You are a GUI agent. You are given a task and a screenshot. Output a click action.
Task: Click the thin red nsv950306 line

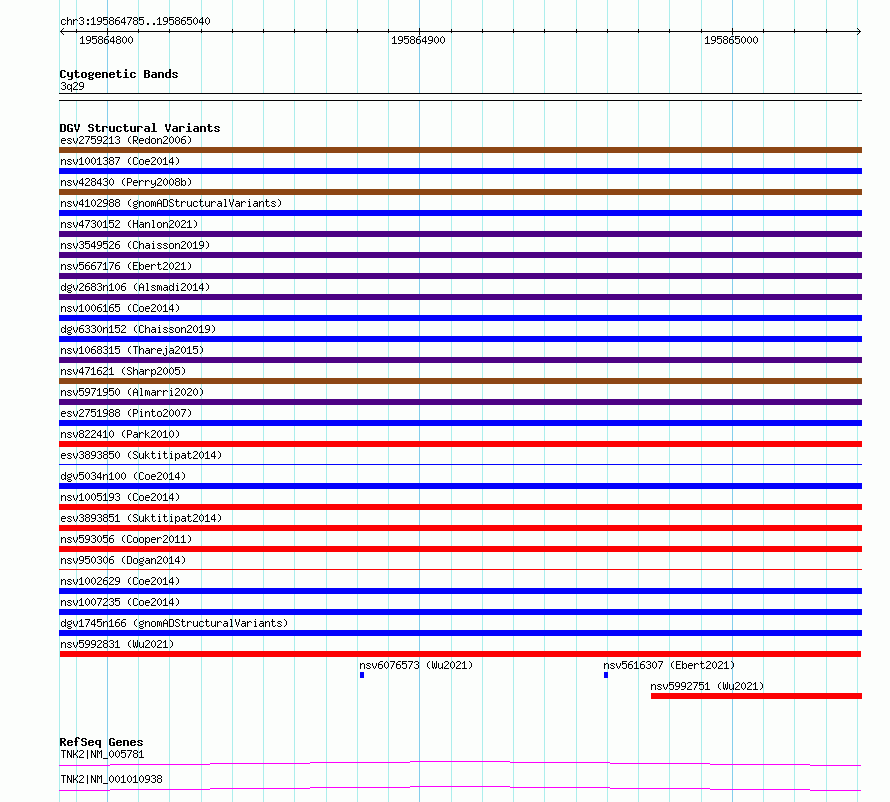460,569
